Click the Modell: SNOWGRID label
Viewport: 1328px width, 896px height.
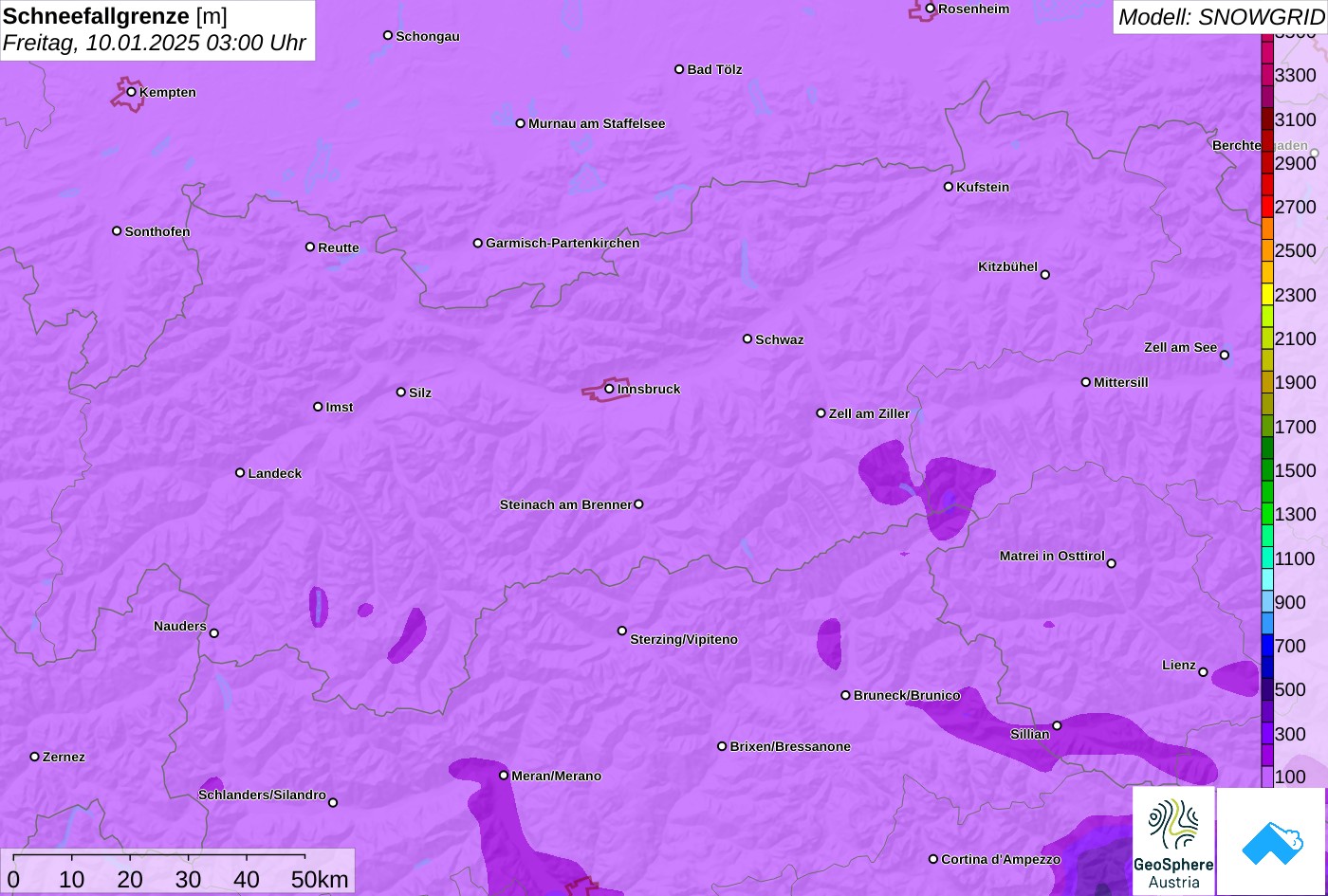tap(1221, 16)
